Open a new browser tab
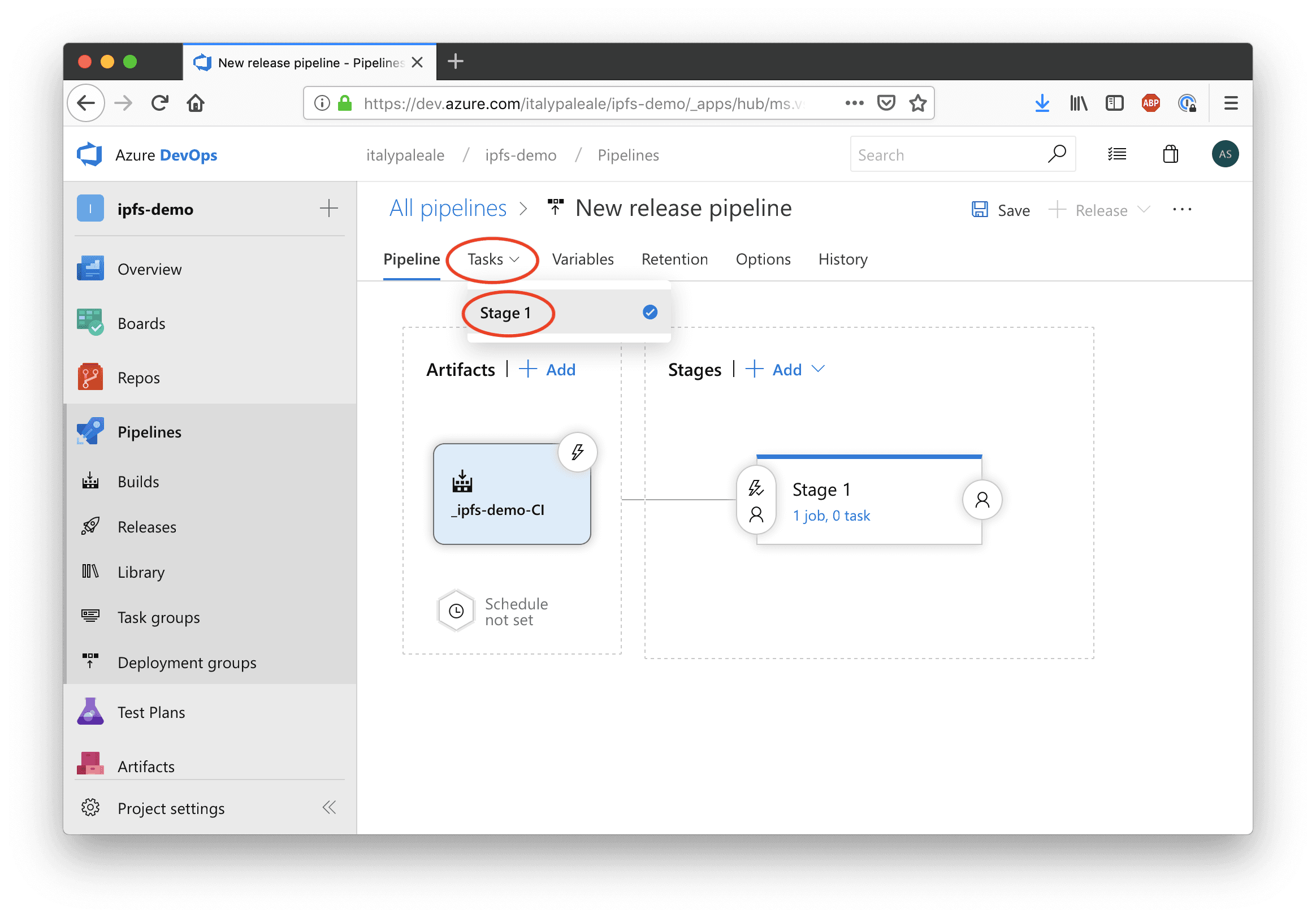Viewport: 1316px width, 918px height. 456,60
